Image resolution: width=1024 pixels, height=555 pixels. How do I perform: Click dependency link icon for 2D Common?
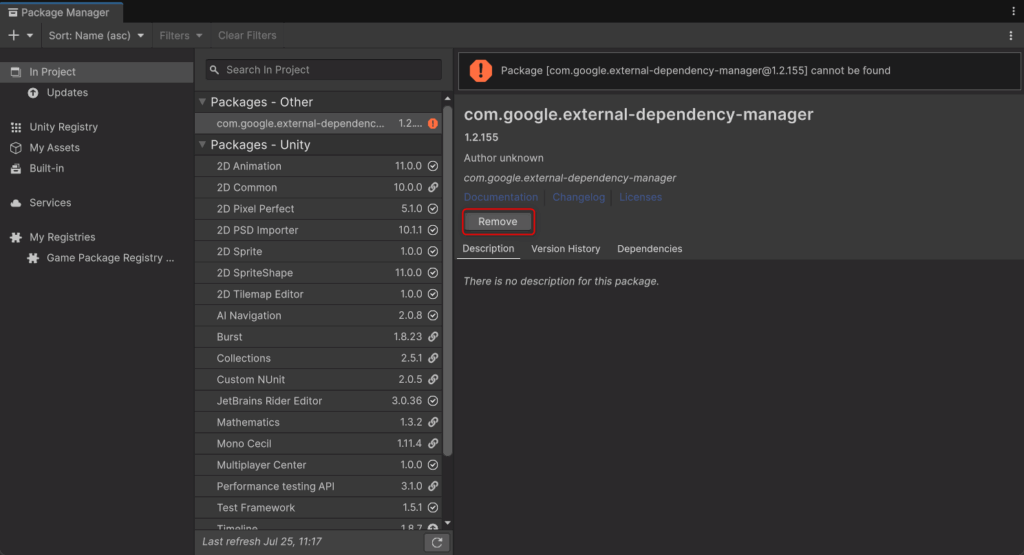click(x=433, y=187)
